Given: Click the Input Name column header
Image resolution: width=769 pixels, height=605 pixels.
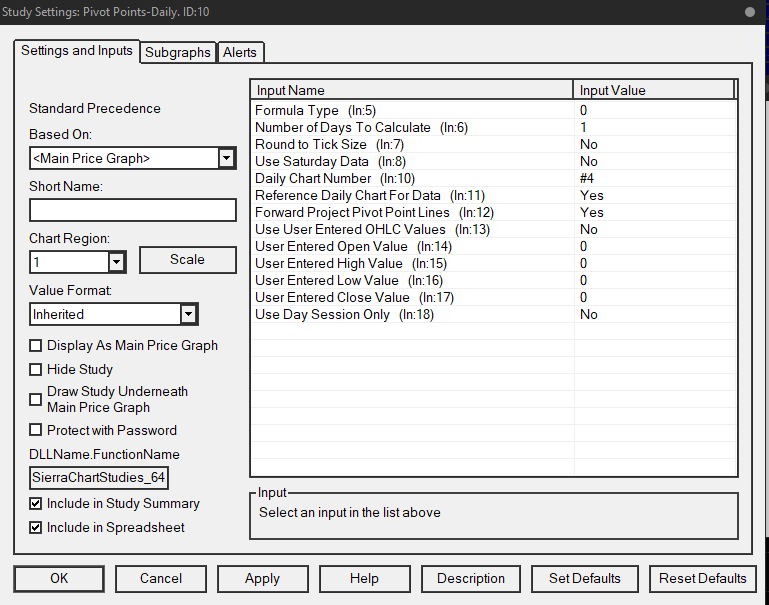Looking at the screenshot, I should point(412,90).
